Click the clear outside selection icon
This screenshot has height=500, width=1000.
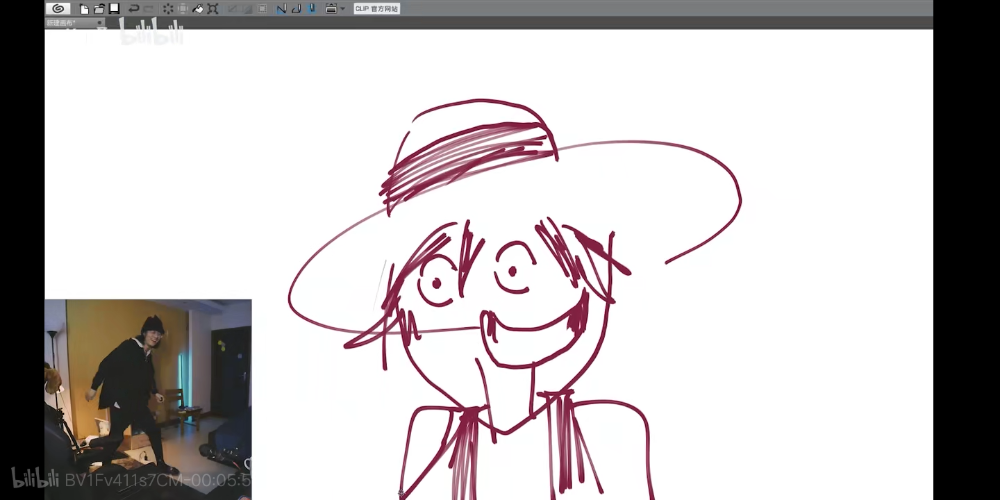183,9
